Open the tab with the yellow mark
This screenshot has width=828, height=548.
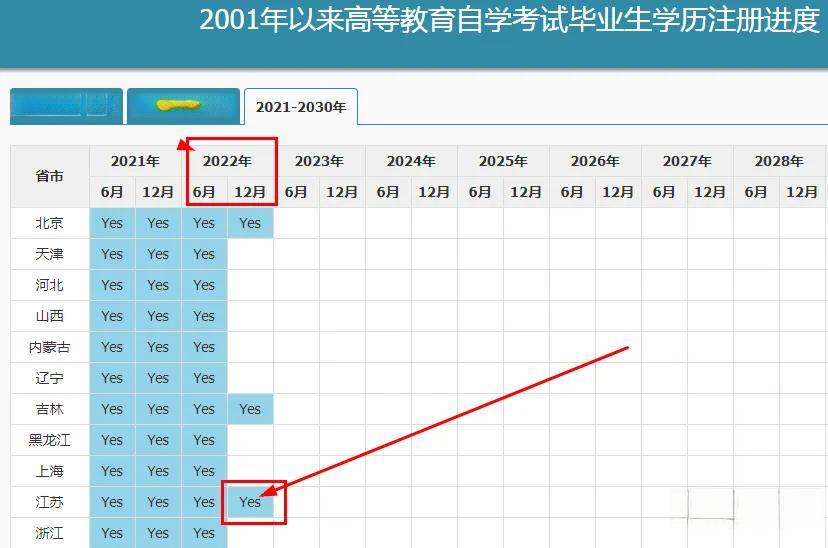[x=184, y=105]
